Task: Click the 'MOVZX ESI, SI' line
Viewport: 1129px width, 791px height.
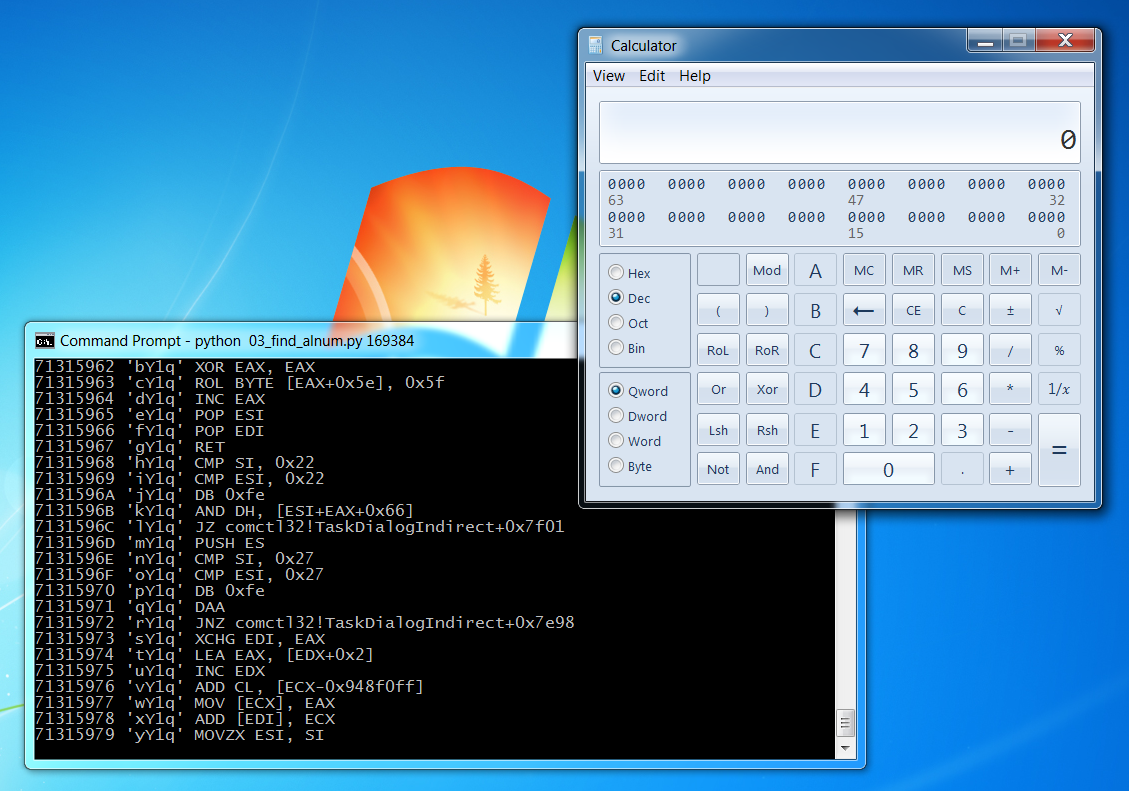Action: tap(179, 735)
